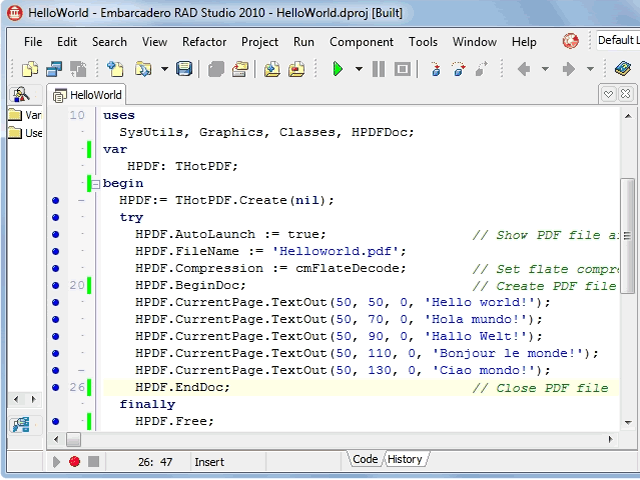Toggle breakpoint on THotPDF.Create line

pos(56,200)
